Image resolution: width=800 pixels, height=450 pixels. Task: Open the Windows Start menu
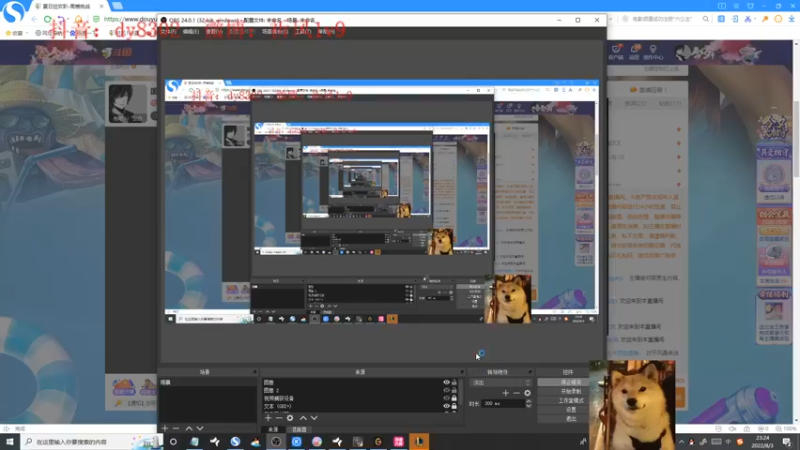pos(10,441)
